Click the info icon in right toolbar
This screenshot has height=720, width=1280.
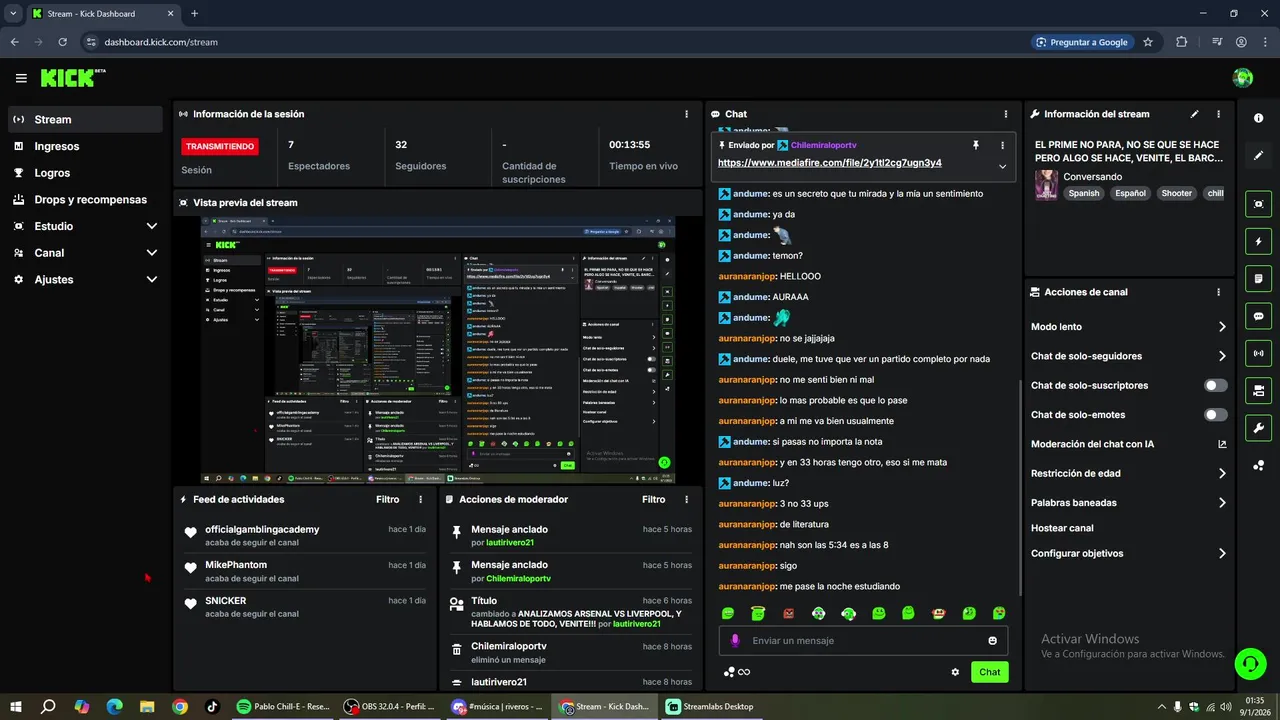tap(1258, 118)
